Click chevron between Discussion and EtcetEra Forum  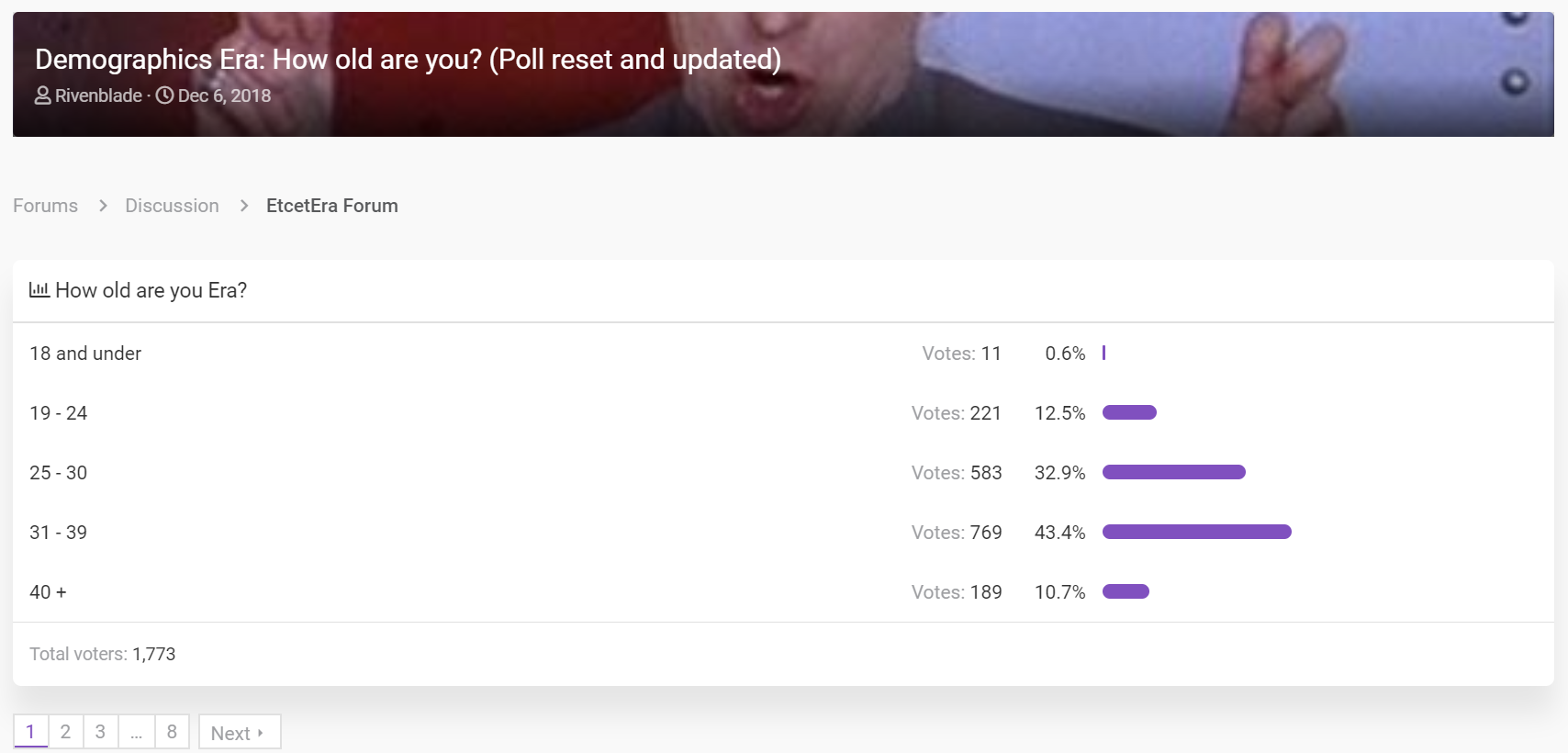pyautogui.click(x=244, y=206)
